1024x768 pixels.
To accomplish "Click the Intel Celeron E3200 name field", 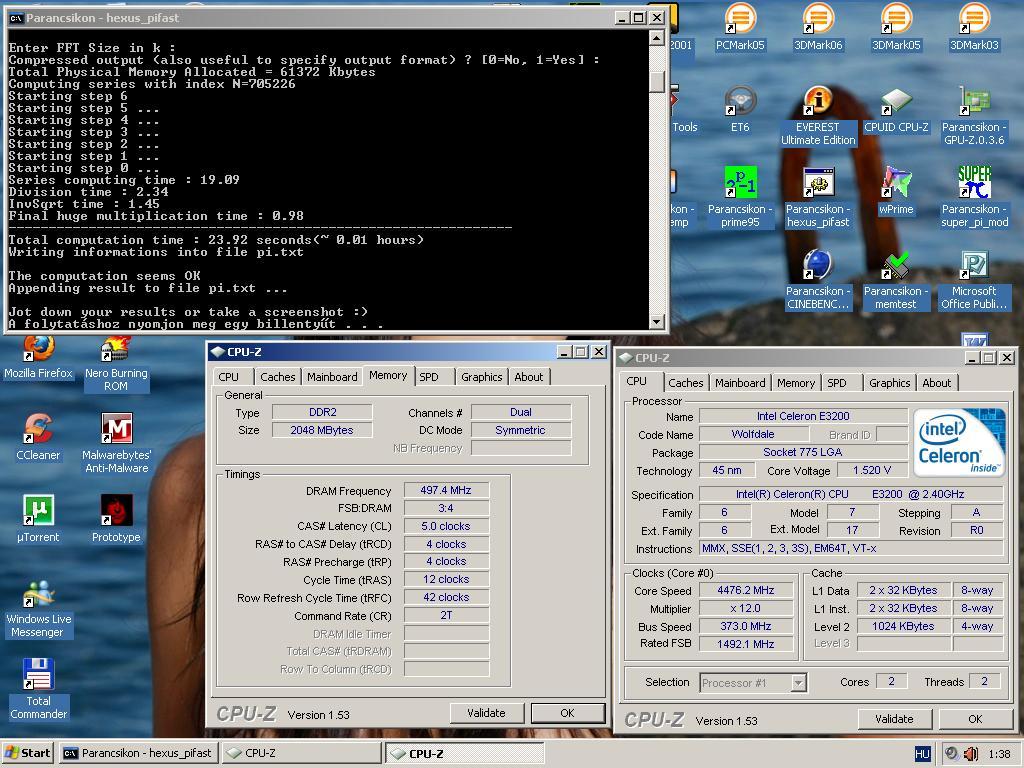I will [x=803, y=416].
